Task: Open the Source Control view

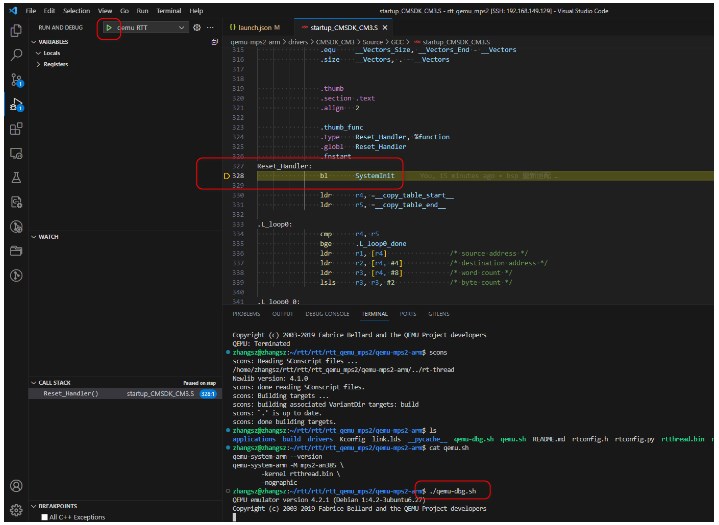Action: pyautogui.click(x=15, y=80)
